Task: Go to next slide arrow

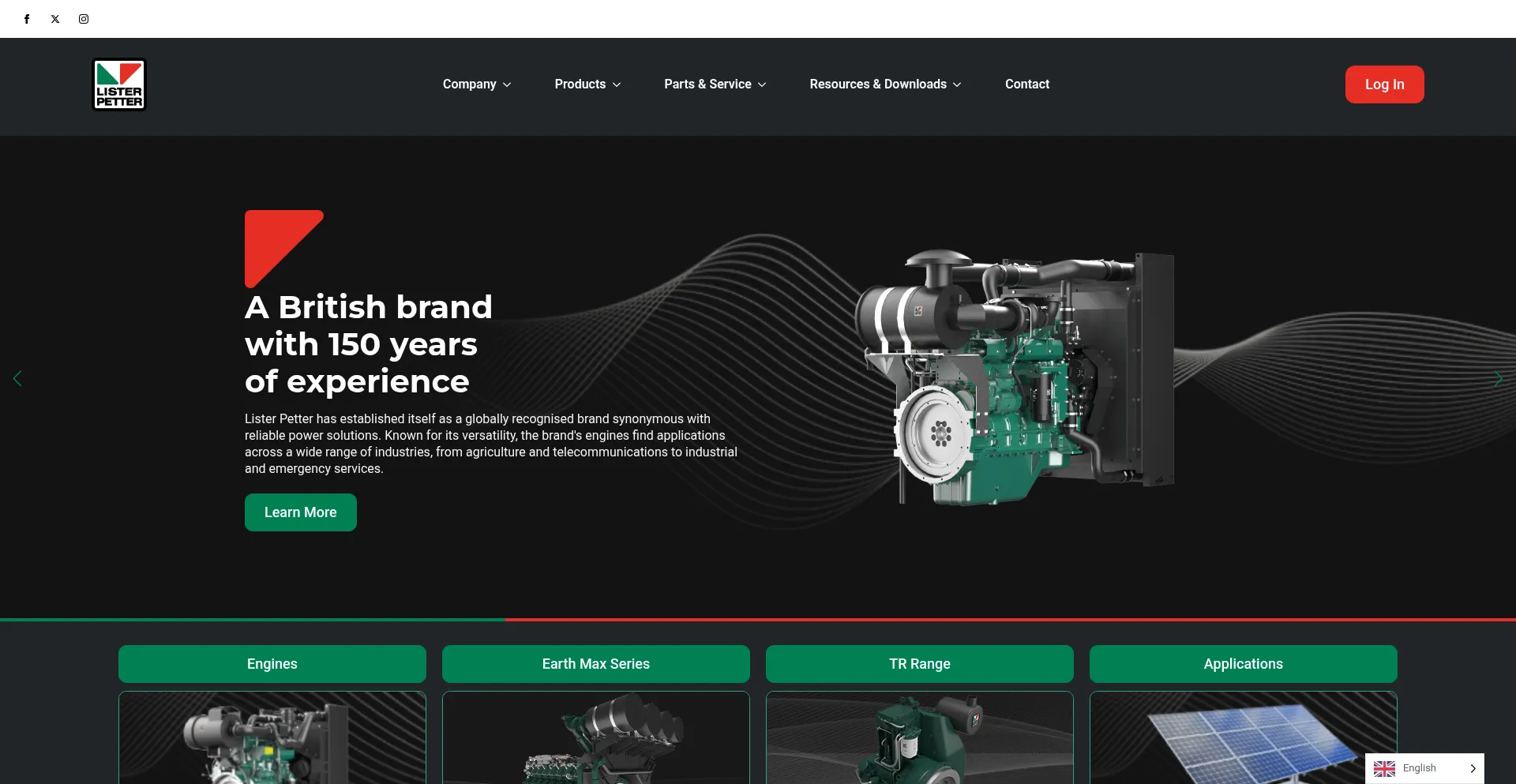Action: coord(1498,379)
